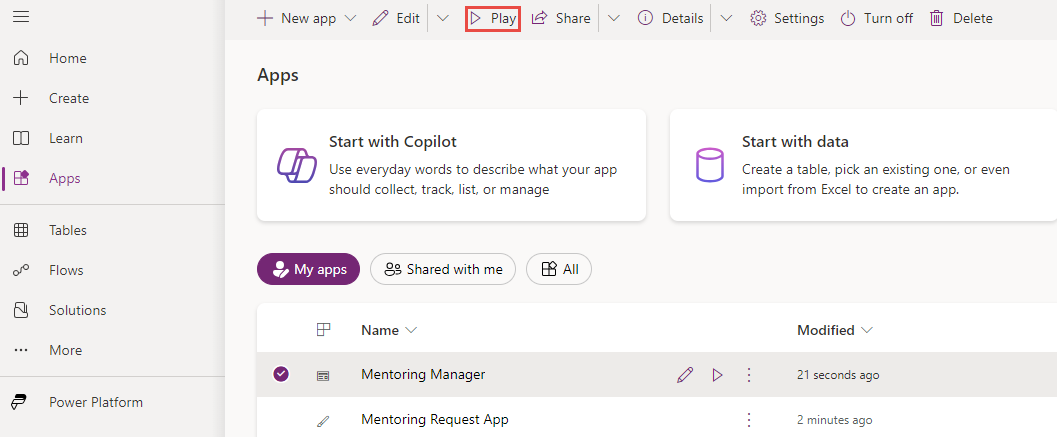This screenshot has height=437, width=1057.
Task: Deselect the Mentoring Manager row checkmark
Action: [281, 374]
